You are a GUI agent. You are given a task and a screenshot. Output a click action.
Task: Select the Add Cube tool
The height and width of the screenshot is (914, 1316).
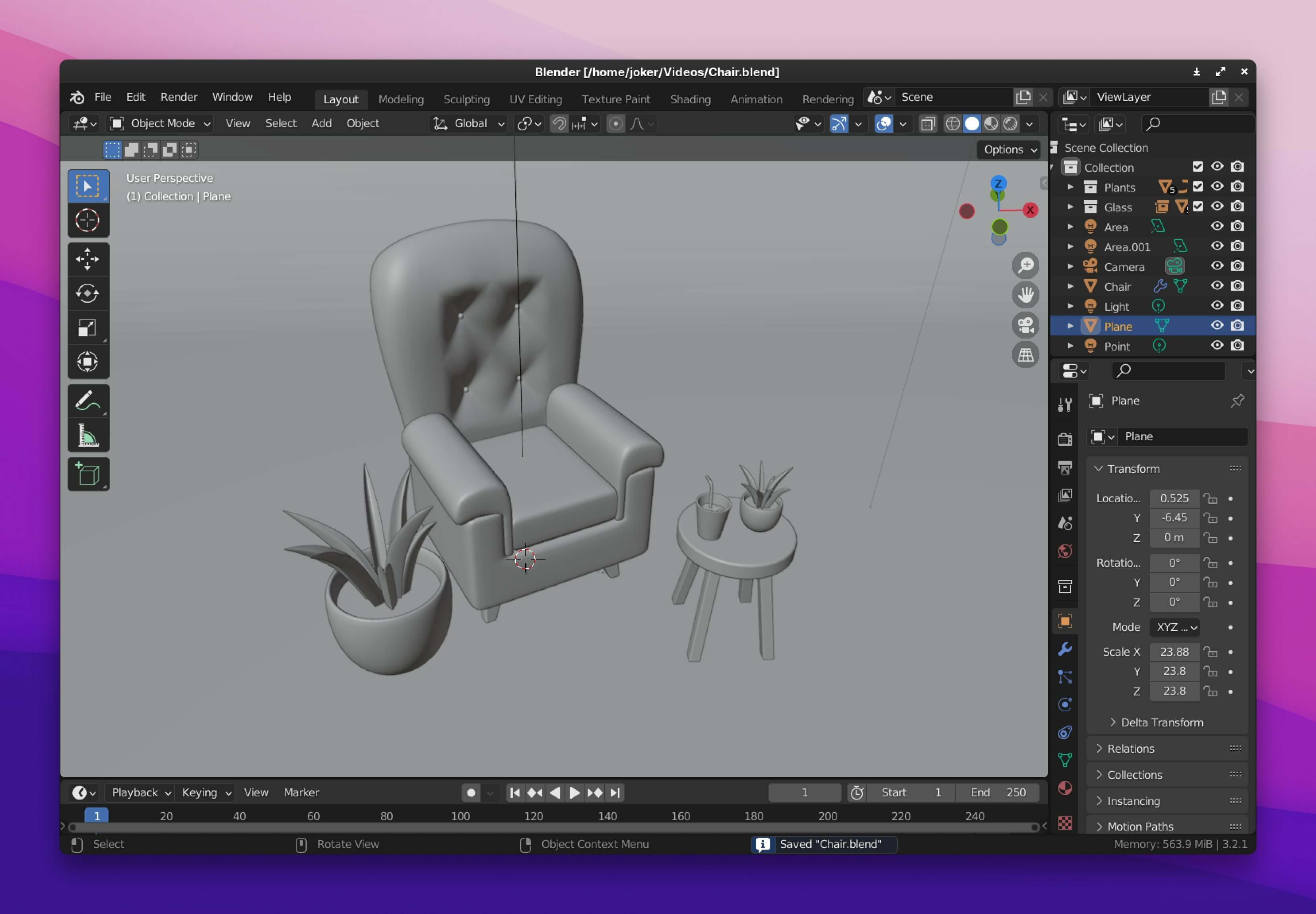87,474
